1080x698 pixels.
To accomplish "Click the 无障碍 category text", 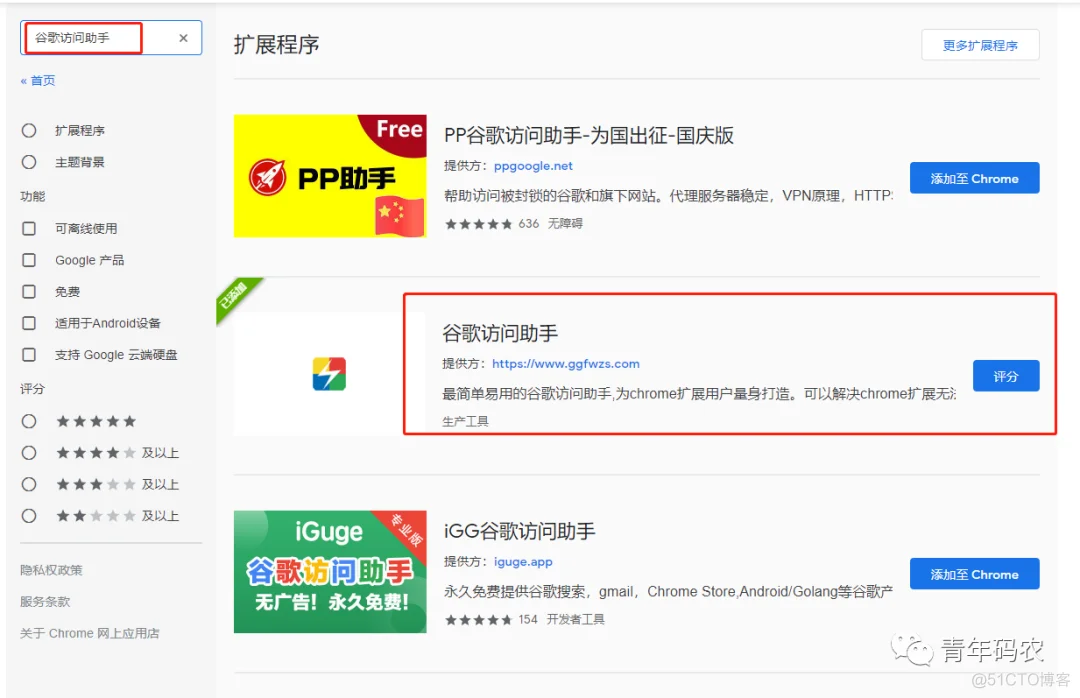I will (x=565, y=224).
